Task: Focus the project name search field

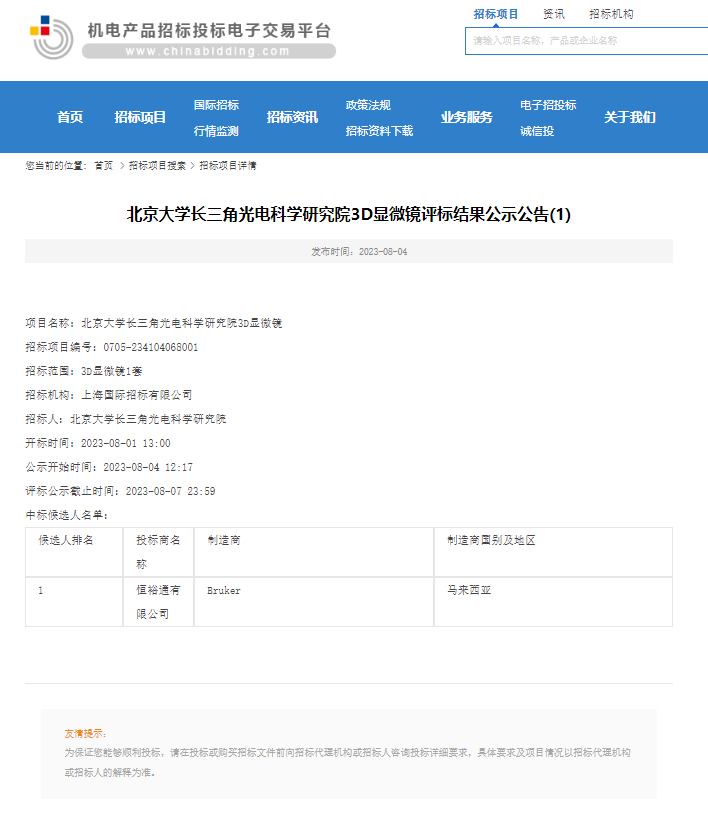Action: (586, 41)
